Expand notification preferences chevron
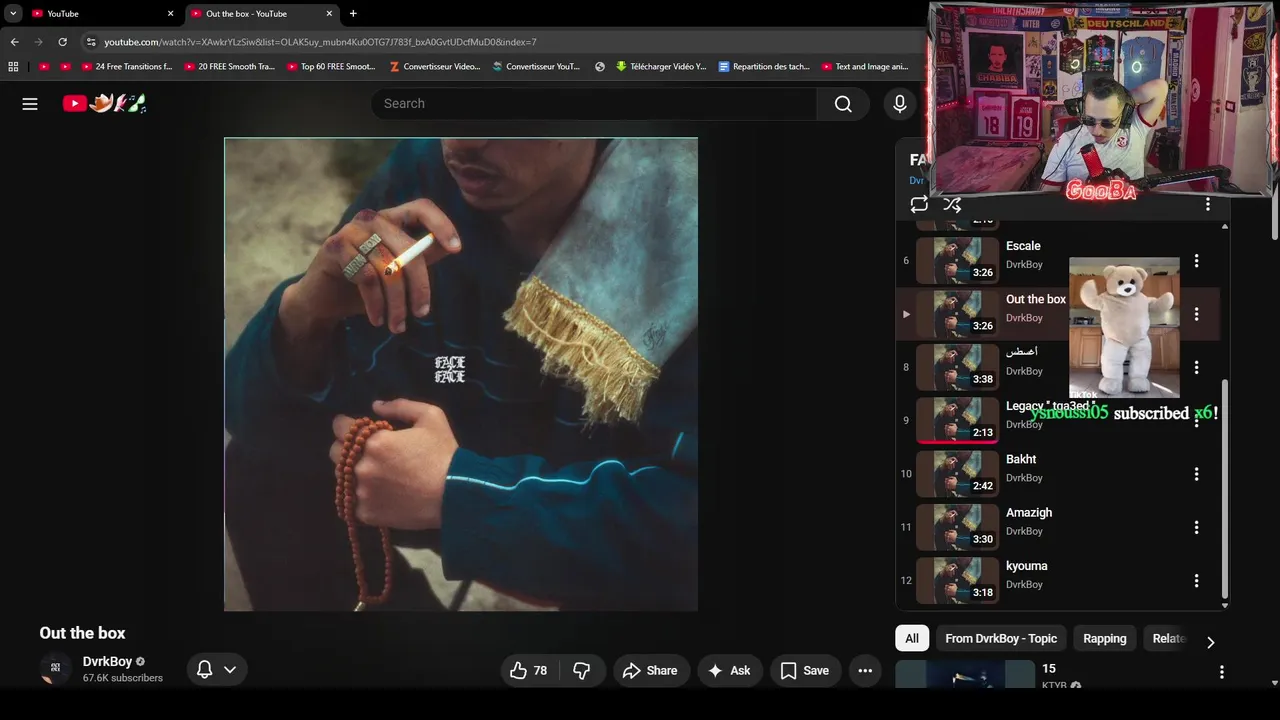 [230, 670]
